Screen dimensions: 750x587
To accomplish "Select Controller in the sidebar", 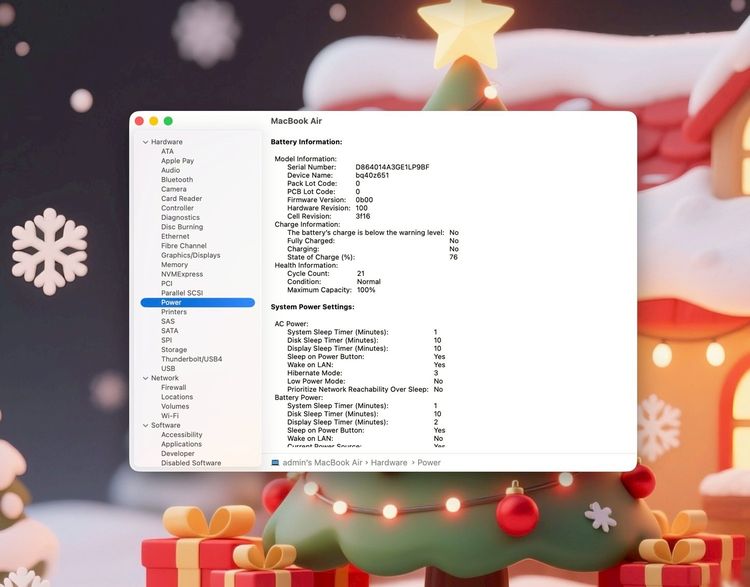I will click(x=177, y=208).
